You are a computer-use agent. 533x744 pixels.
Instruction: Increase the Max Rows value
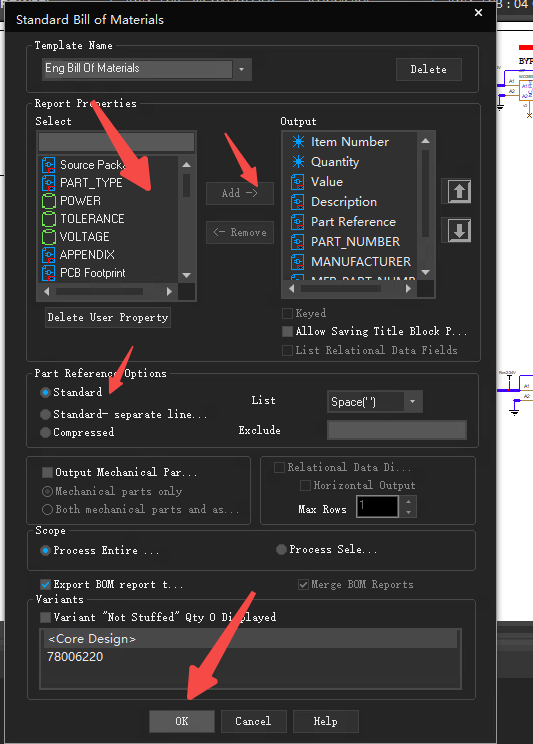click(x=409, y=502)
